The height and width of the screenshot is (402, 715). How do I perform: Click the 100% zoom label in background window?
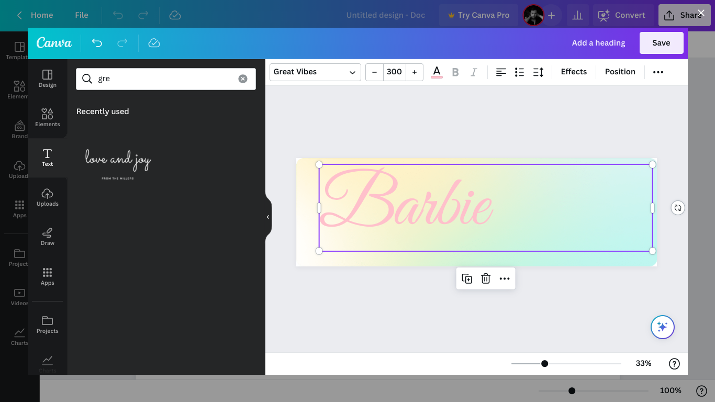coord(670,390)
